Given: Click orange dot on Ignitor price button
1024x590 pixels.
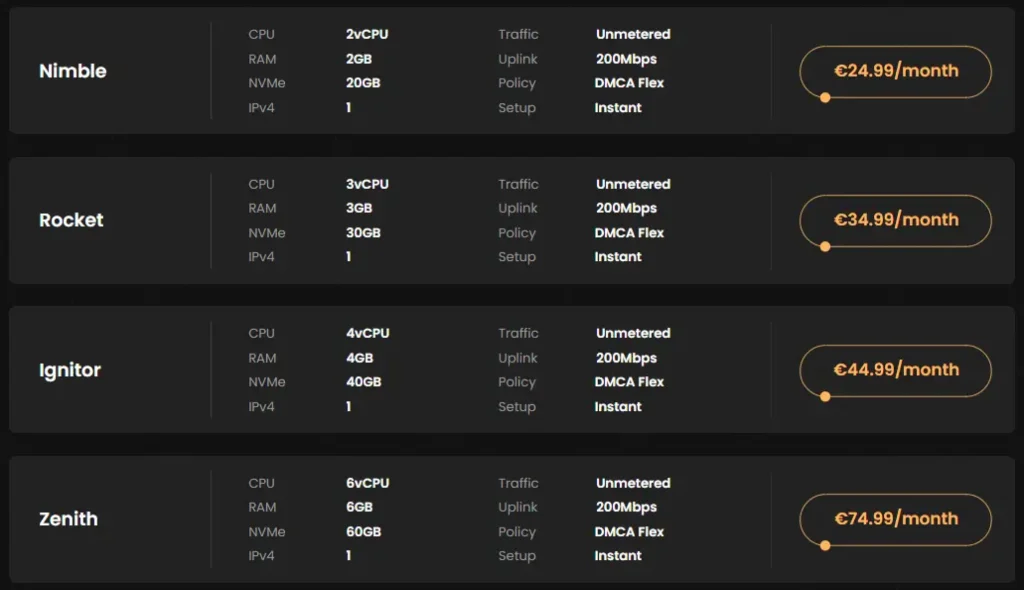Looking at the screenshot, I should pos(825,396).
